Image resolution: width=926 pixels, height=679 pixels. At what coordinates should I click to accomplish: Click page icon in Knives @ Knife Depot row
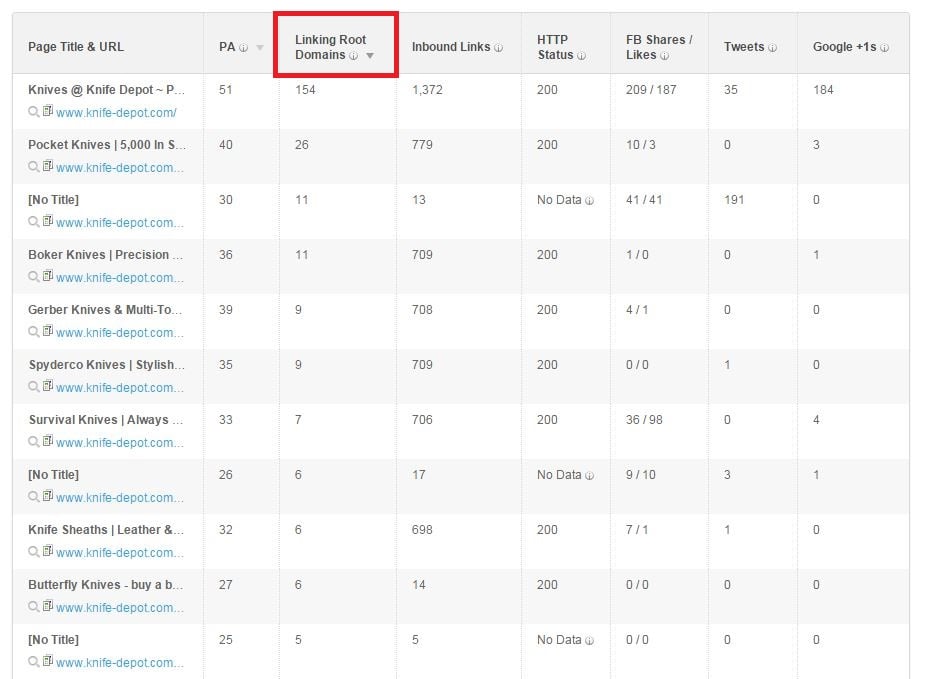(48, 110)
